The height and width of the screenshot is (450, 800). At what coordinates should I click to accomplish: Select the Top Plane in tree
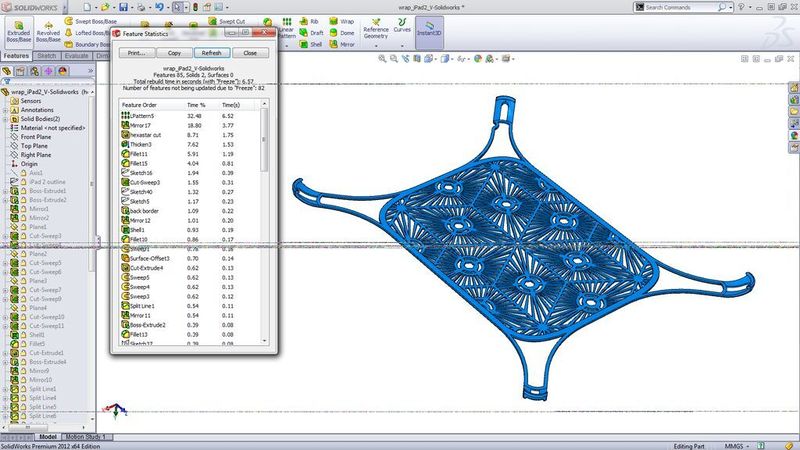pos(30,146)
